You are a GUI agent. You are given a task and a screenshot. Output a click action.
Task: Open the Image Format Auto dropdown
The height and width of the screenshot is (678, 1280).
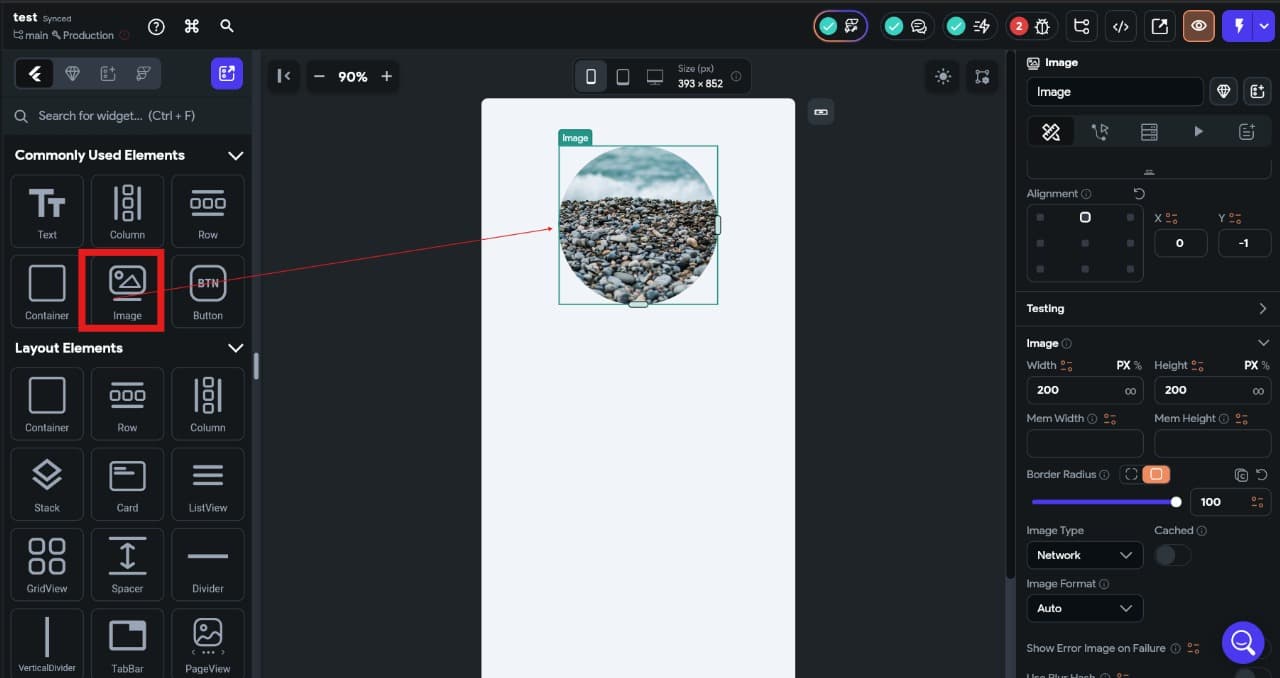tap(1084, 608)
